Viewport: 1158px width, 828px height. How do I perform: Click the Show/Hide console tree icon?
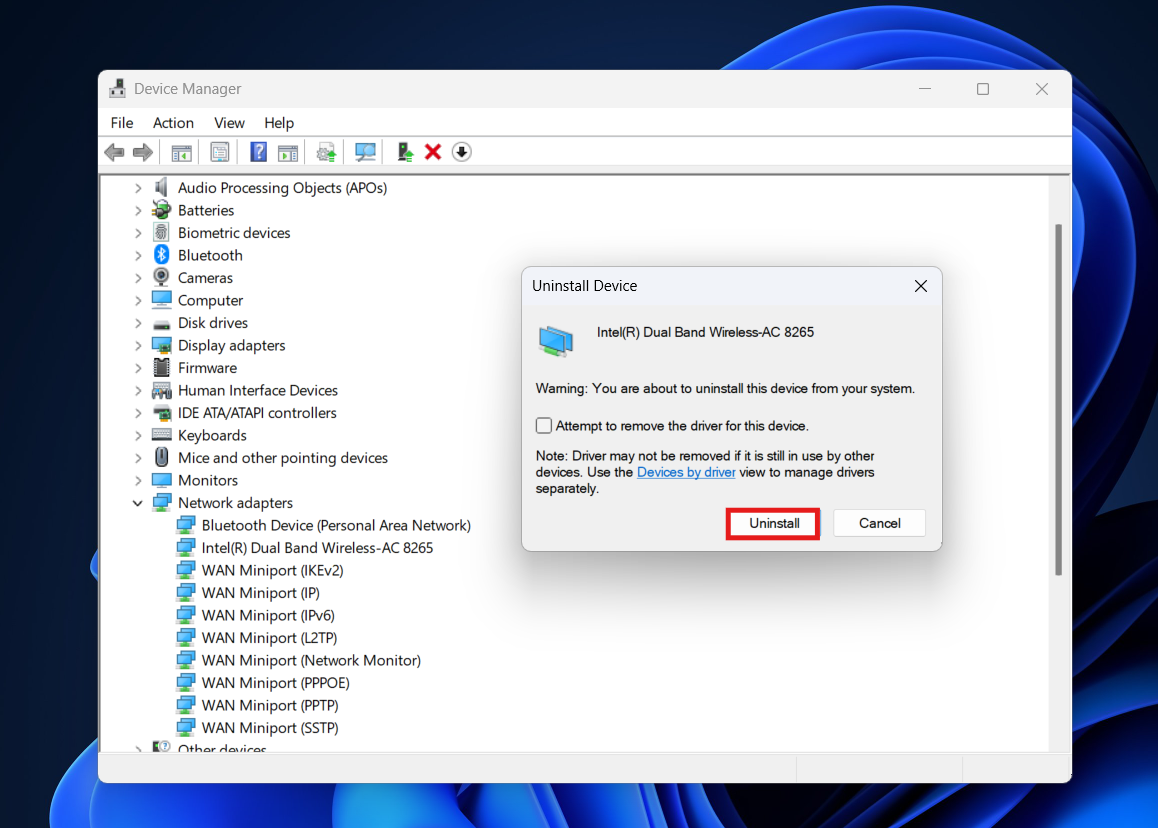(181, 151)
